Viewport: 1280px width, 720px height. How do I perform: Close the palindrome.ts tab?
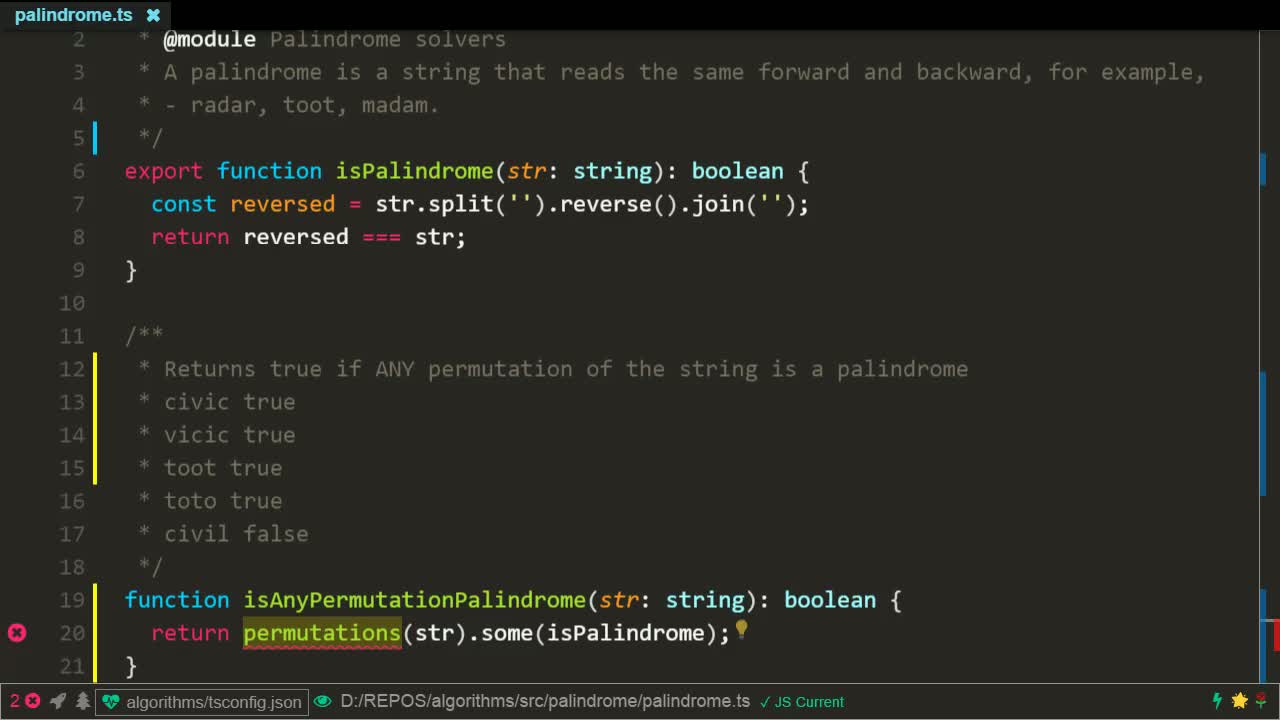(152, 14)
